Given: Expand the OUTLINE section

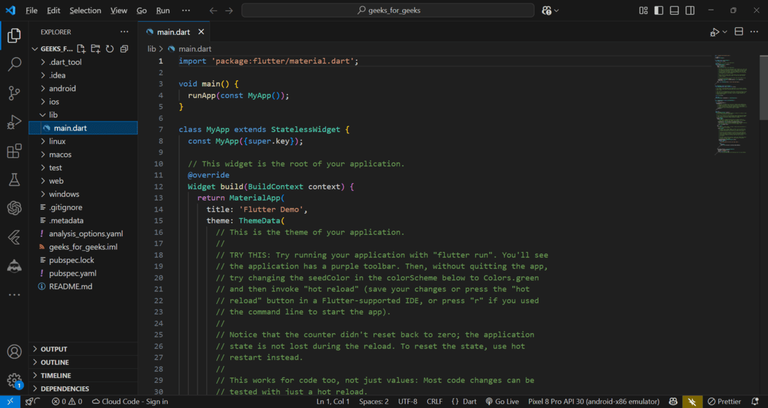Looking at the screenshot, I should [x=55, y=362].
